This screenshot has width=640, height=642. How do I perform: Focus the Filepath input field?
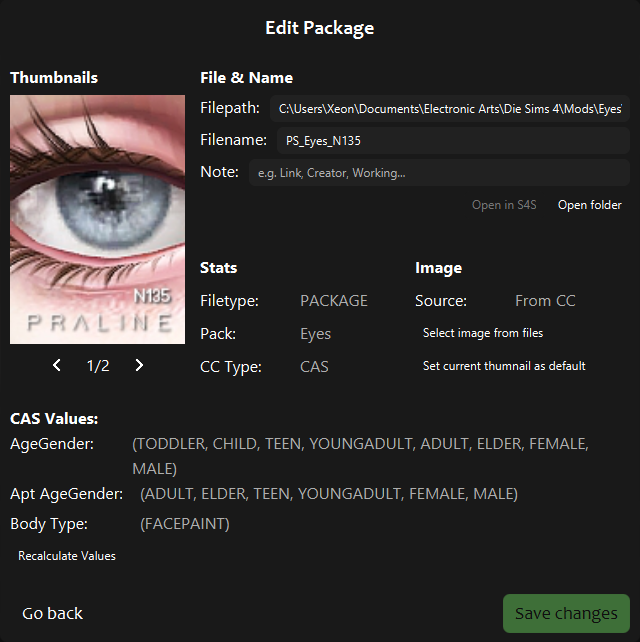(450, 109)
